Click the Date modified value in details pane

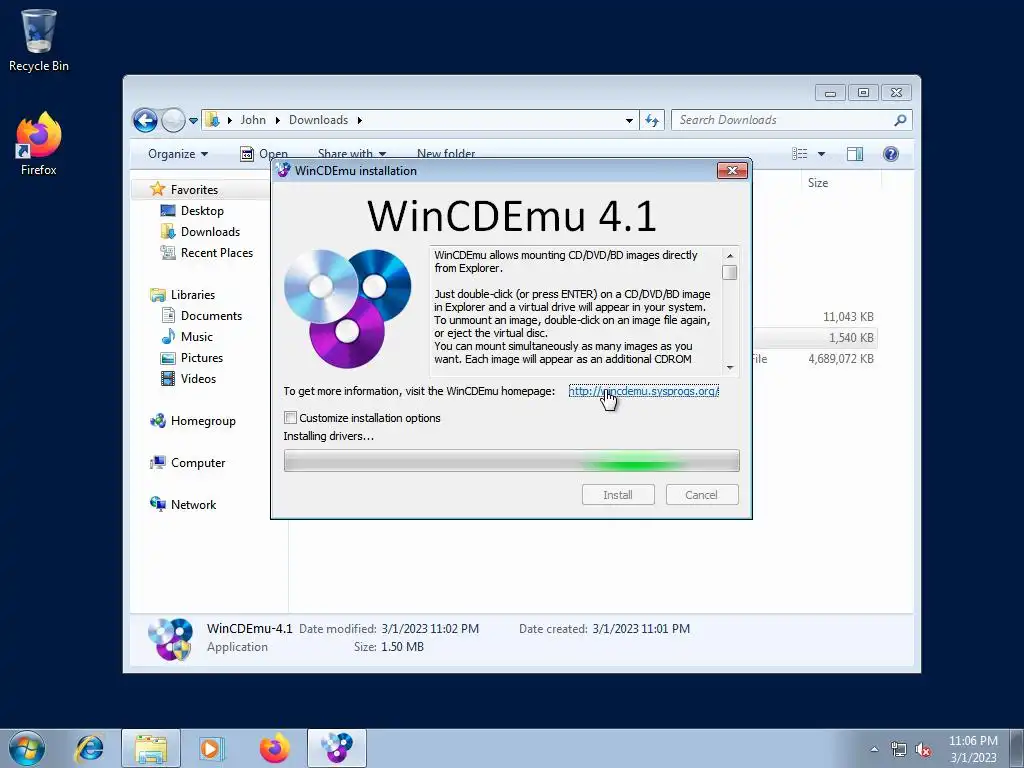click(x=430, y=629)
